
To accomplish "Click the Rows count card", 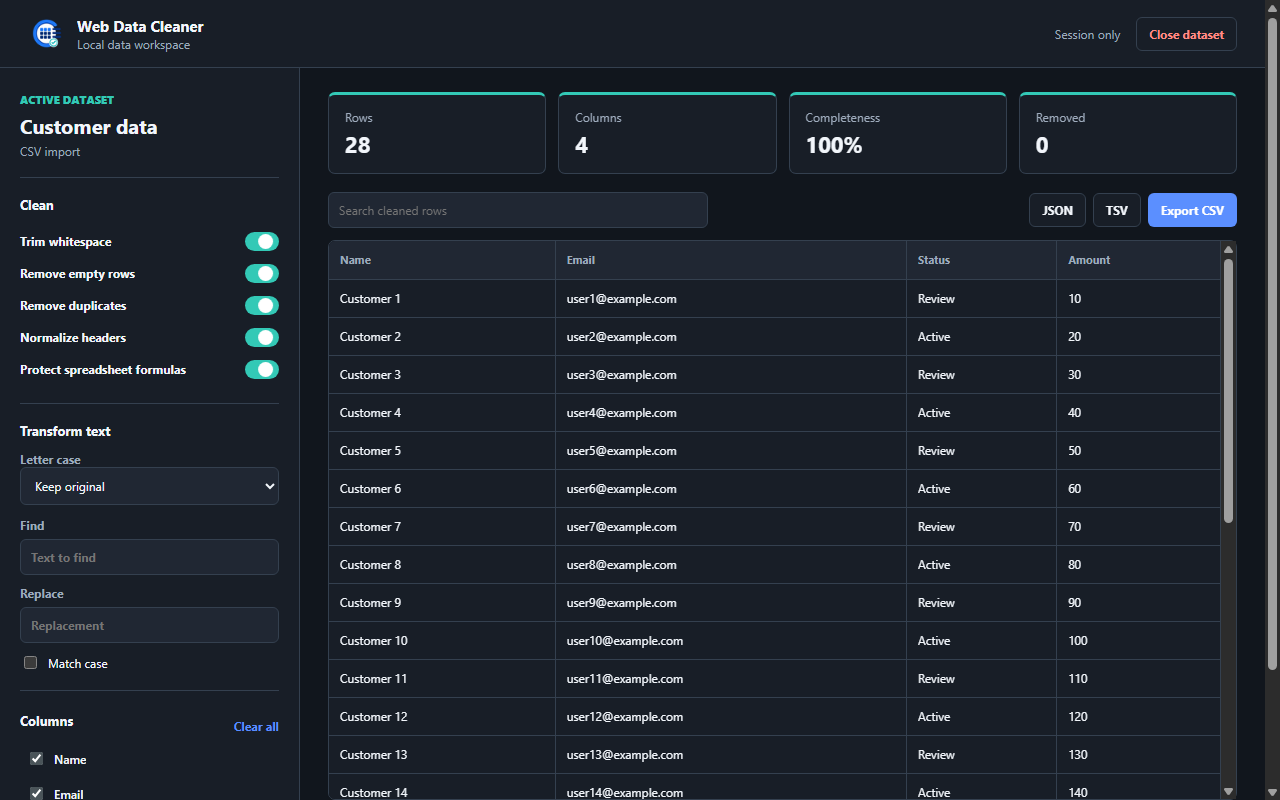I will (437, 133).
